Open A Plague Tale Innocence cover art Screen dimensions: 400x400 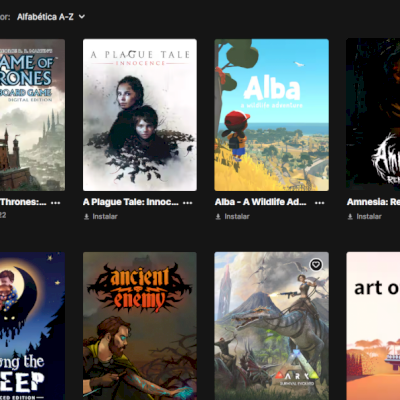[x=140, y=115]
